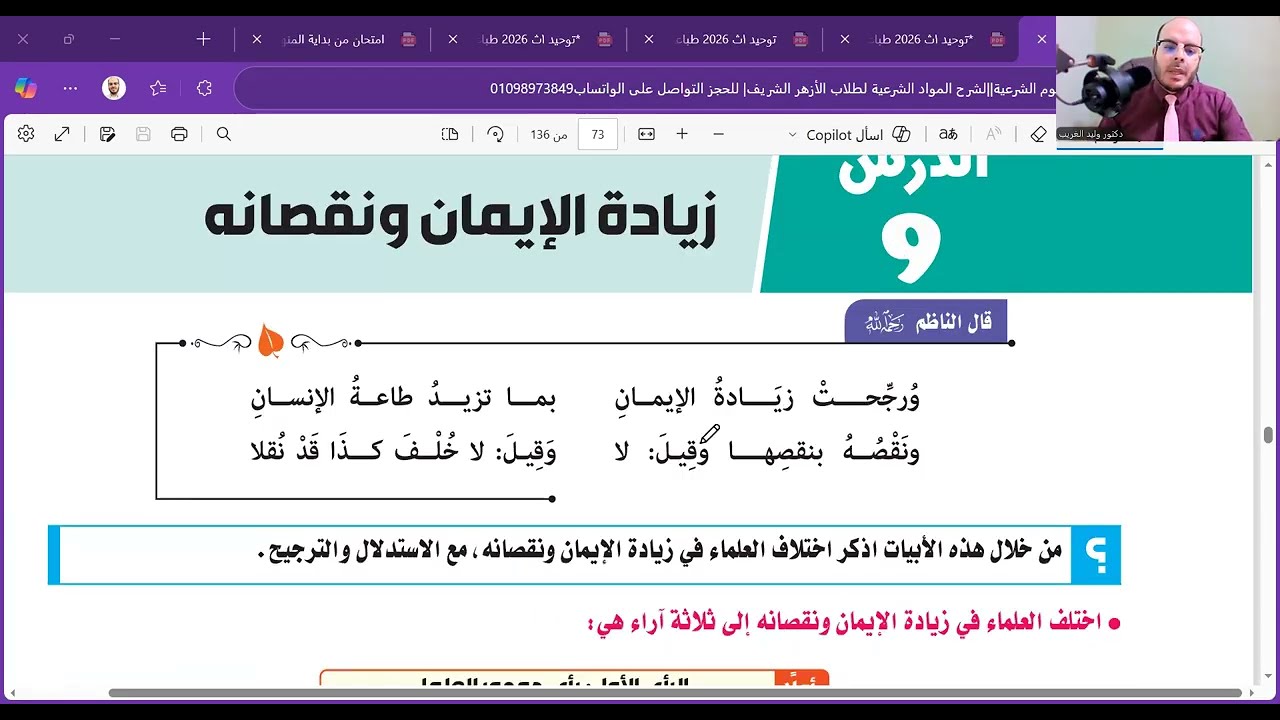1280x720 pixels.
Task: Click the profile avatar
Action: 114,88
